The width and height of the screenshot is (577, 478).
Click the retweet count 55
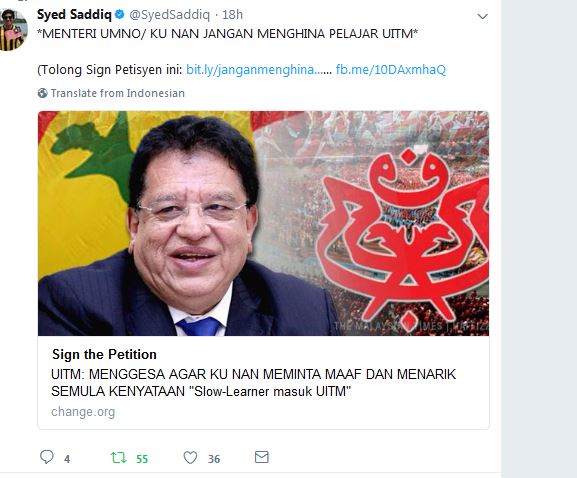pyautogui.click(x=142, y=459)
